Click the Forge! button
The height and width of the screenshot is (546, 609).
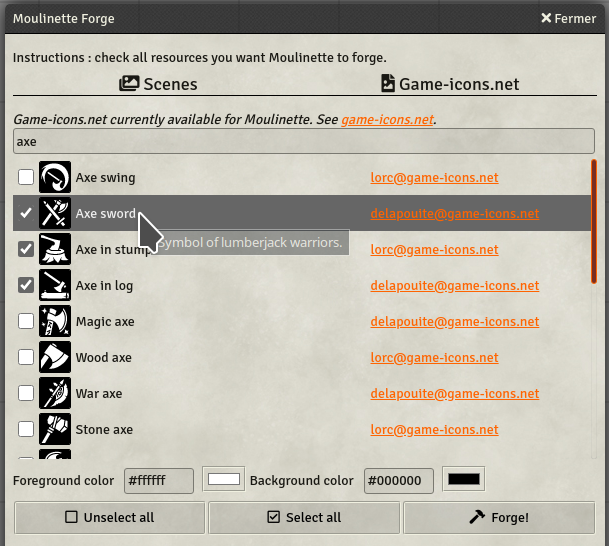click(499, 517)
